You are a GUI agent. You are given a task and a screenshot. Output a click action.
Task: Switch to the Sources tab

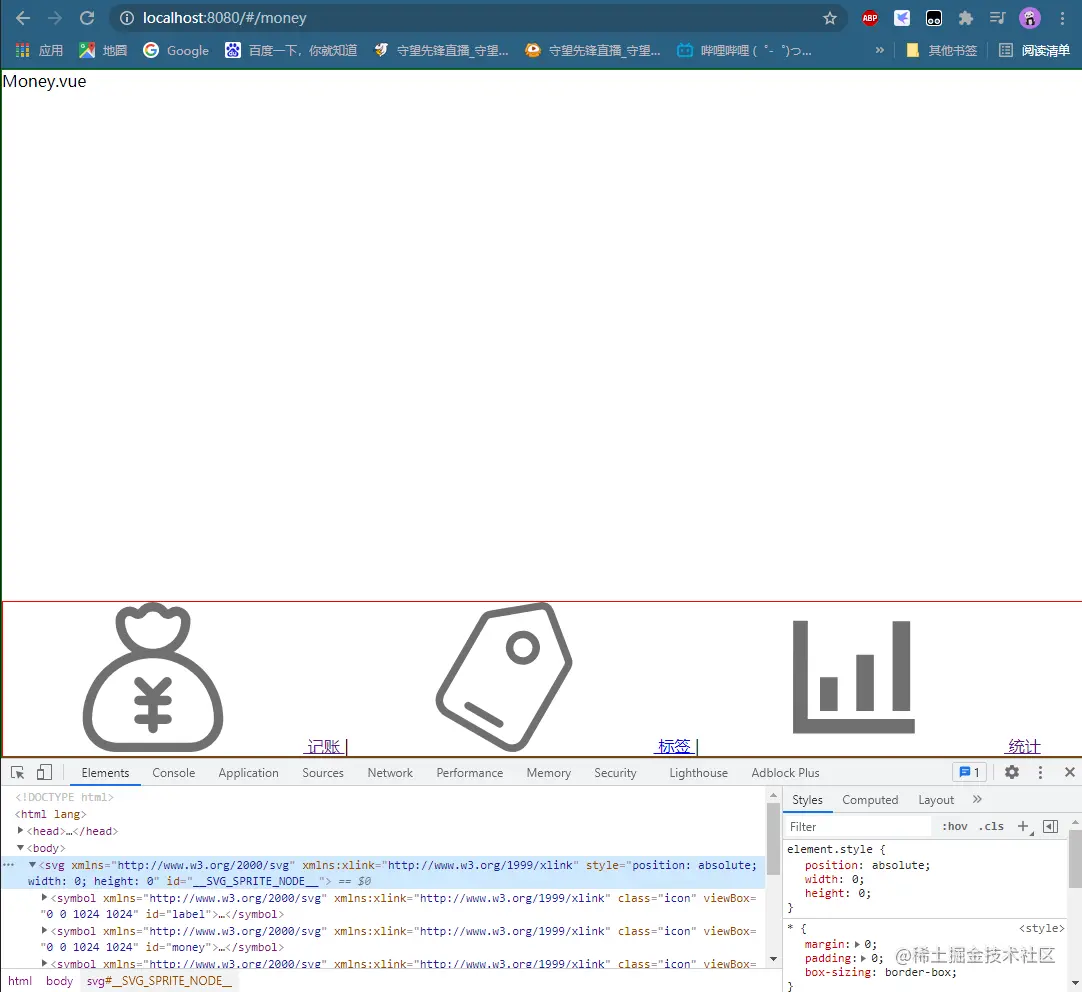(x=323, y=773)
